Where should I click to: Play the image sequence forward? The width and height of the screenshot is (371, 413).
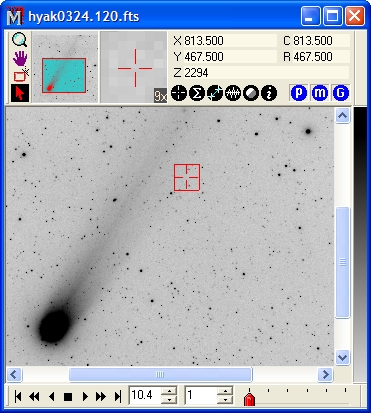pos(85,396)
